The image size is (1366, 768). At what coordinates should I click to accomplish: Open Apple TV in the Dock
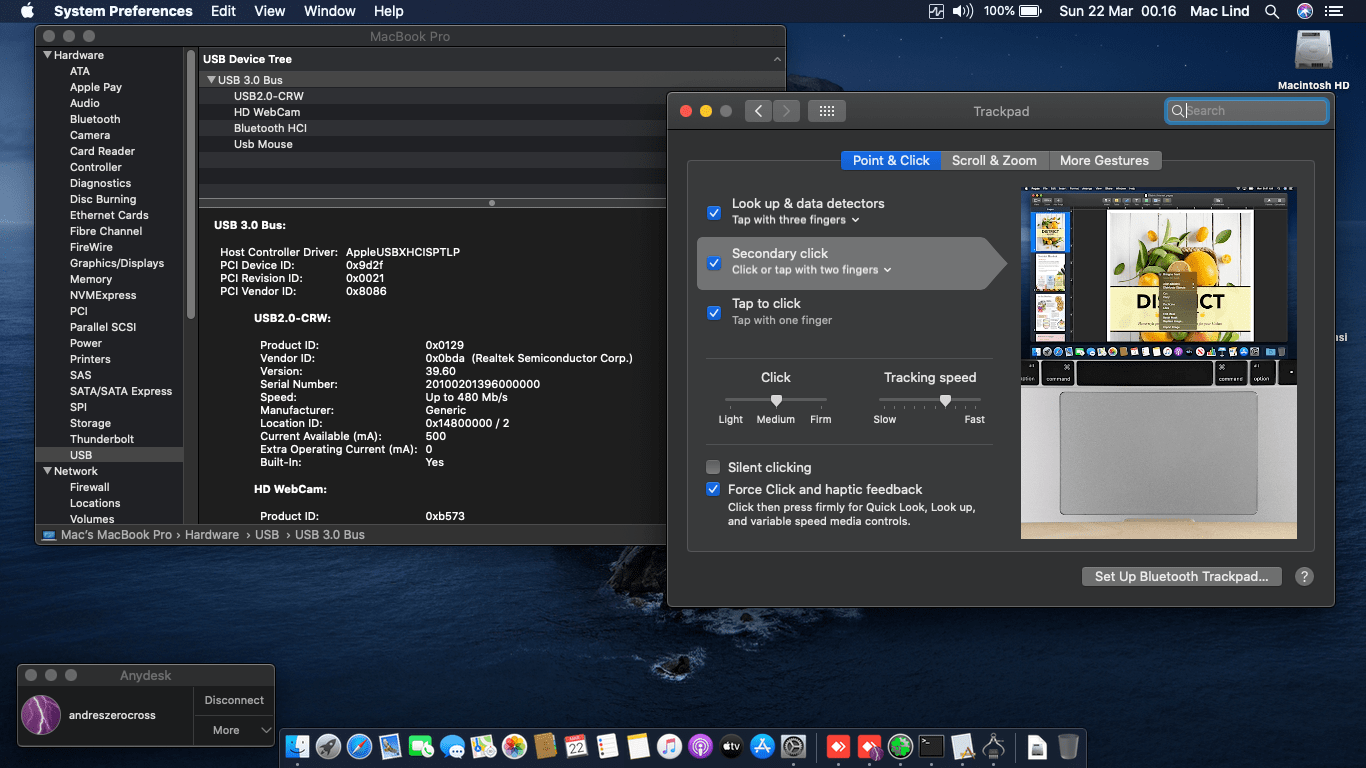(731, 746)
